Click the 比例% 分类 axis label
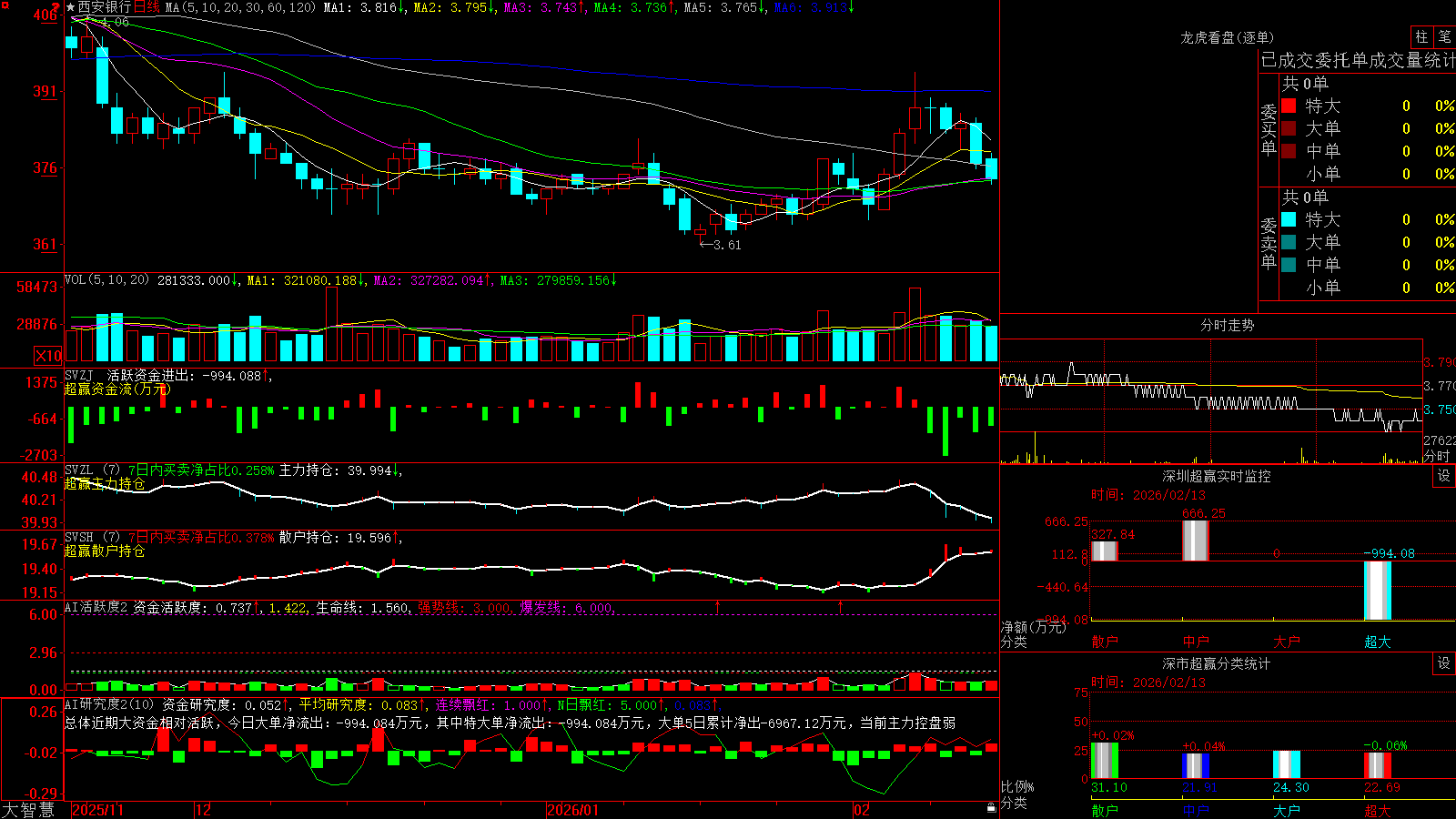 pos(1017,794)
